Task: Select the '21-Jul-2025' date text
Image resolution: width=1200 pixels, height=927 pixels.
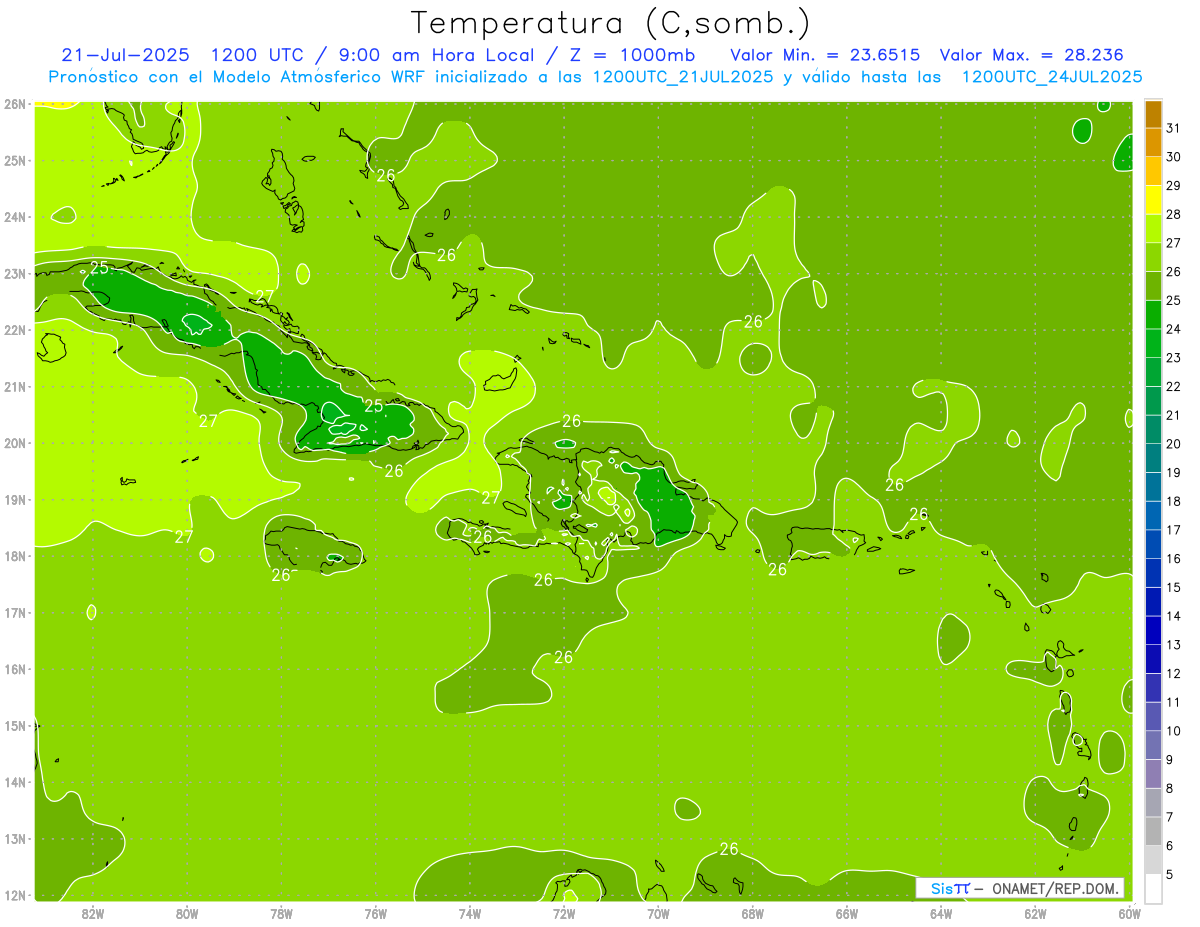Action: click(124, 54)
